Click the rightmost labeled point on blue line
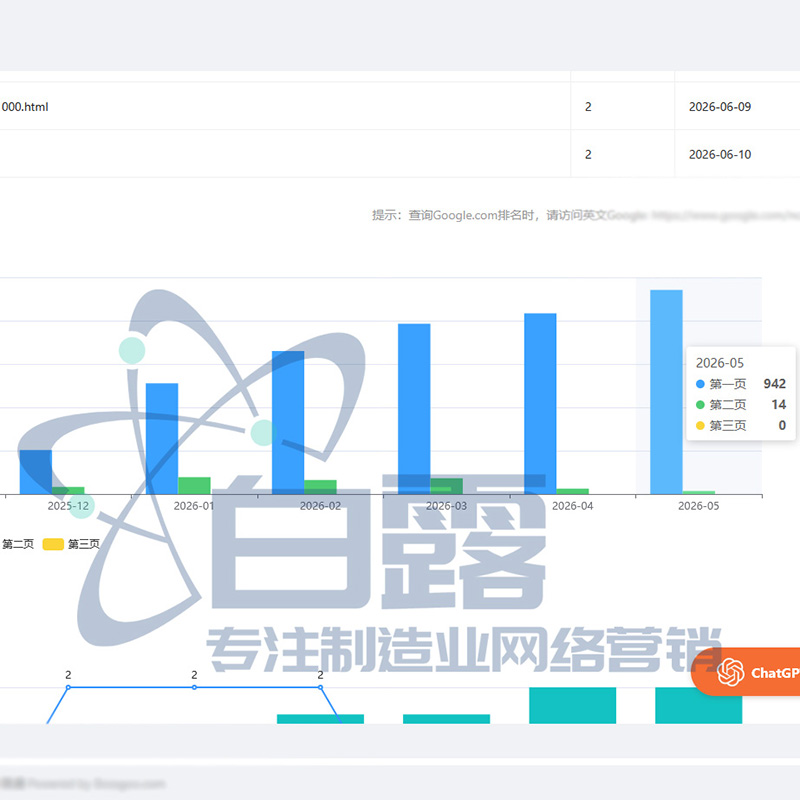Viewport: 800px width, 800px height. (320, 687)
